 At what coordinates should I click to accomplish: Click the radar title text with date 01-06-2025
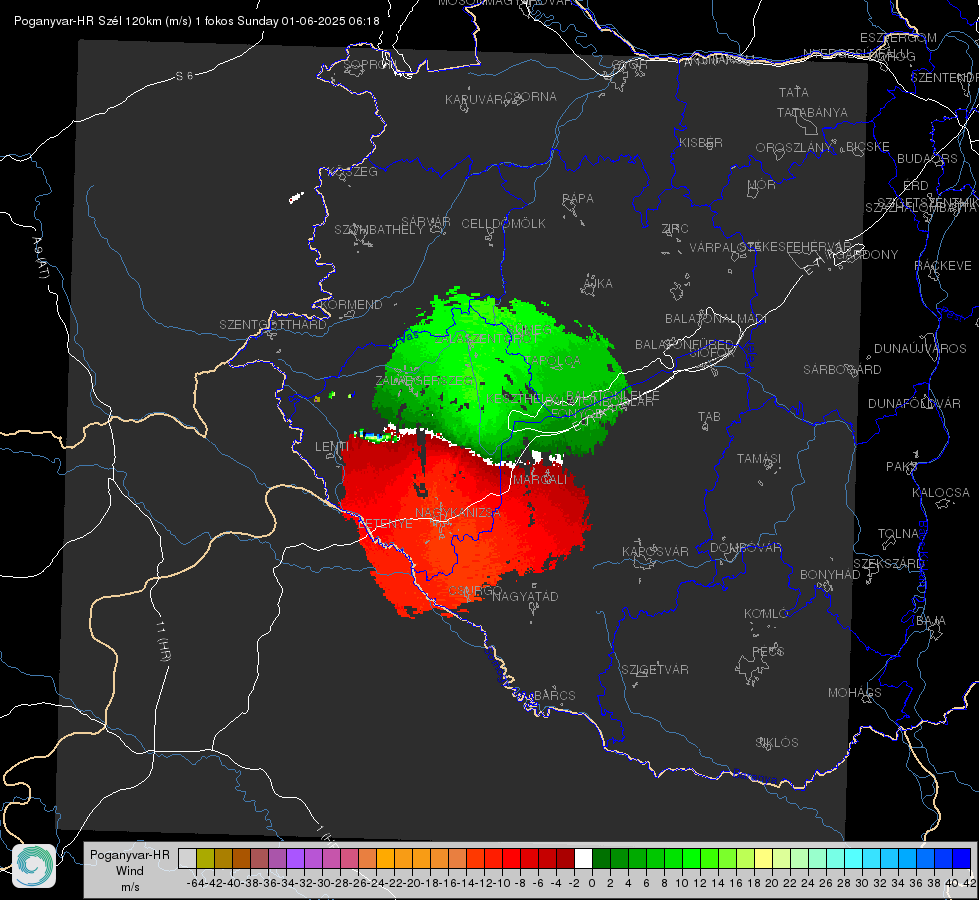(197, 21)
